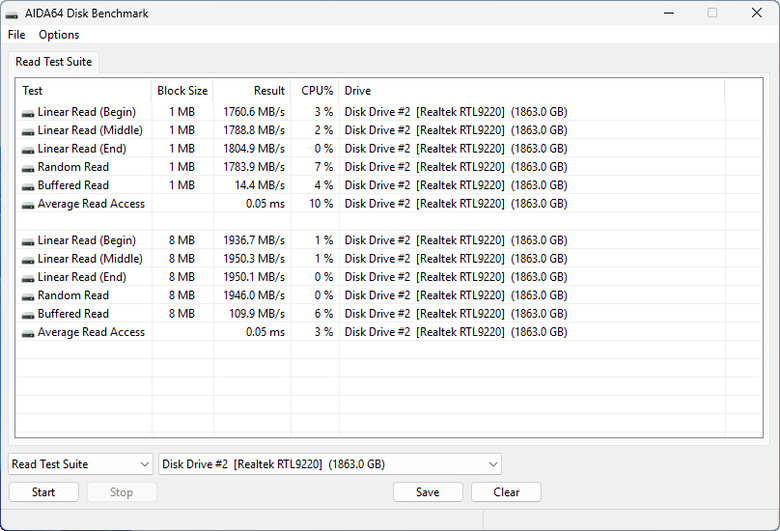The height and width of the screenshot is (531, 780).
Task: Click the disabled Stop button
Action: coord(121,492)
